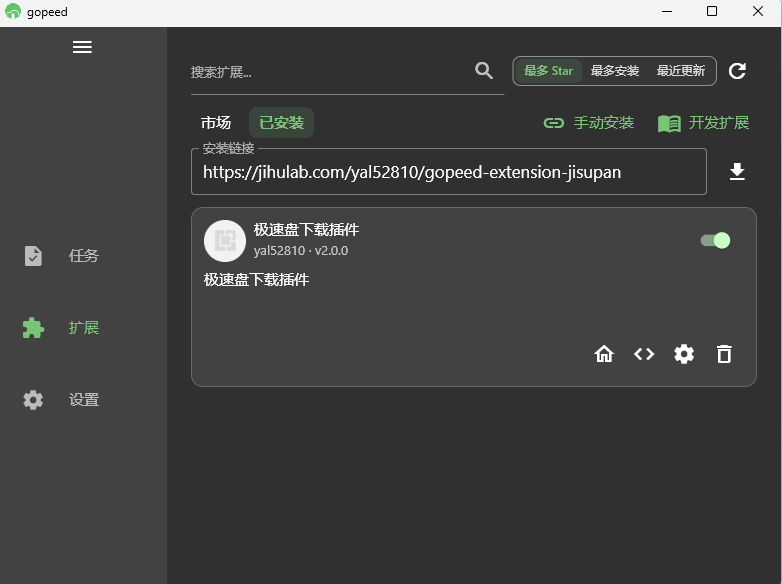
Task: Click the download icon beside install link
Action: pyautogui.click(x=737, y=172)
